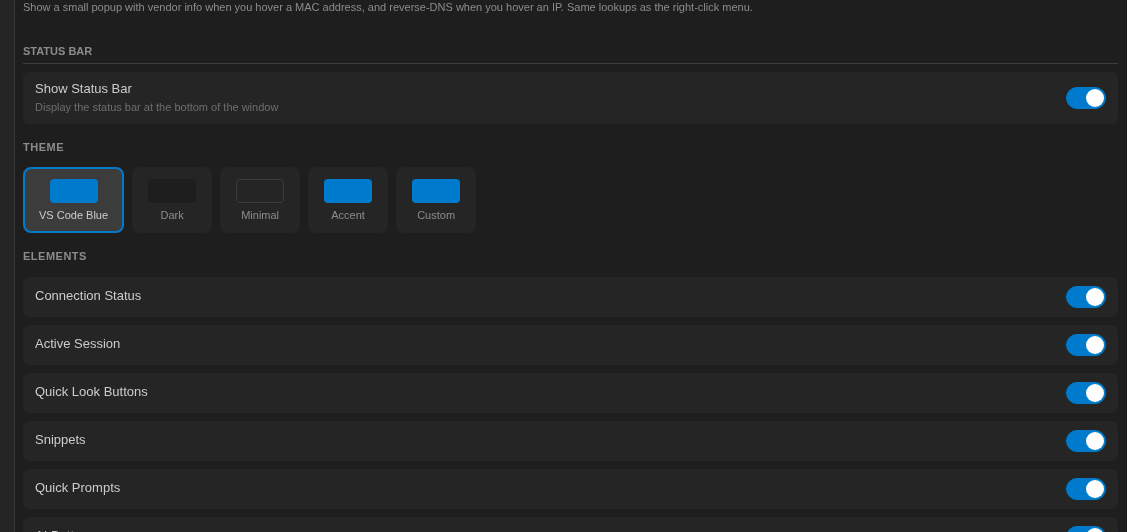Click the outlined swatch in Minimal theme

(259, 191)
